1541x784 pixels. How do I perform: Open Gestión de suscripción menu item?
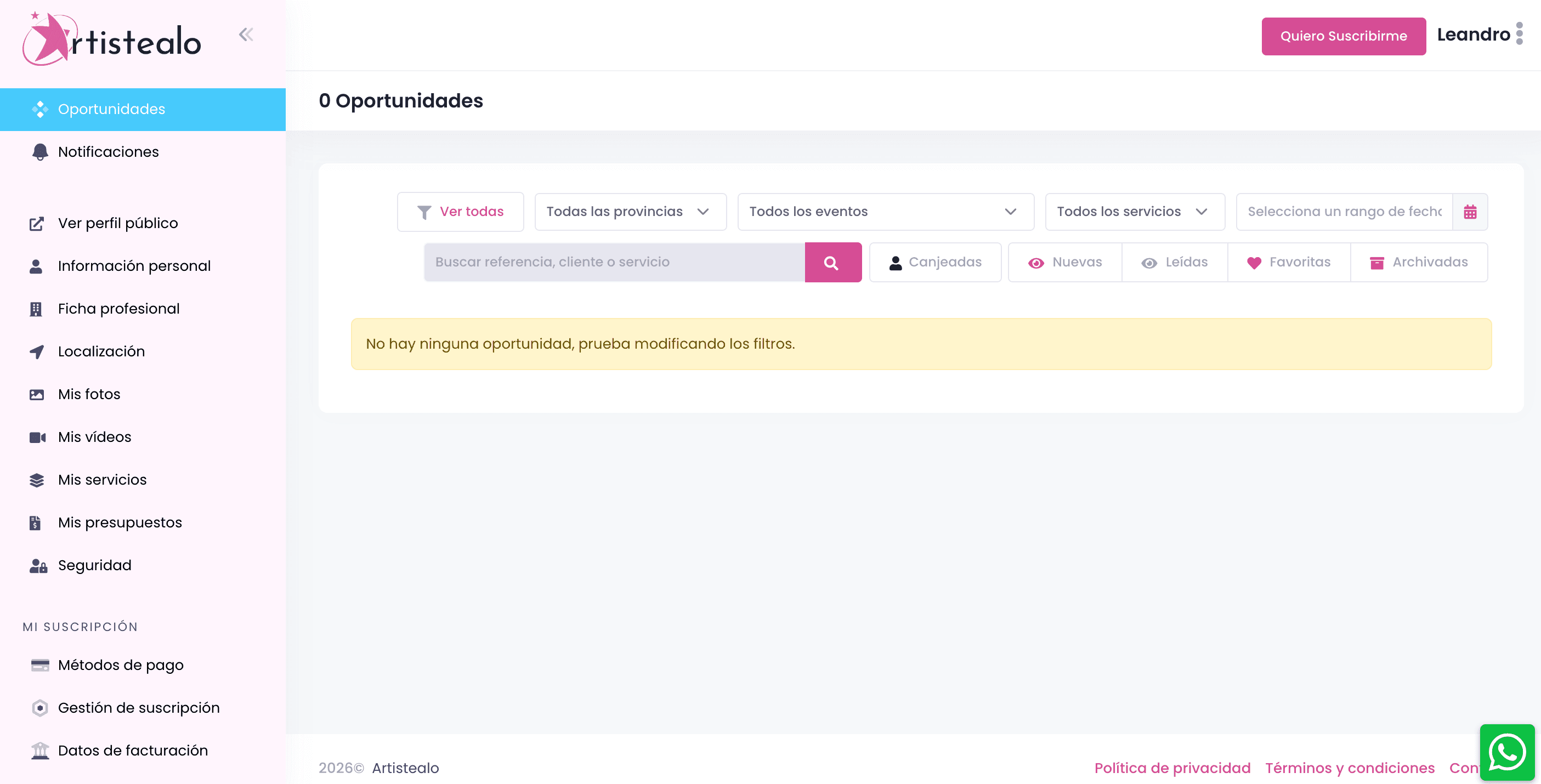pos(138,708)
